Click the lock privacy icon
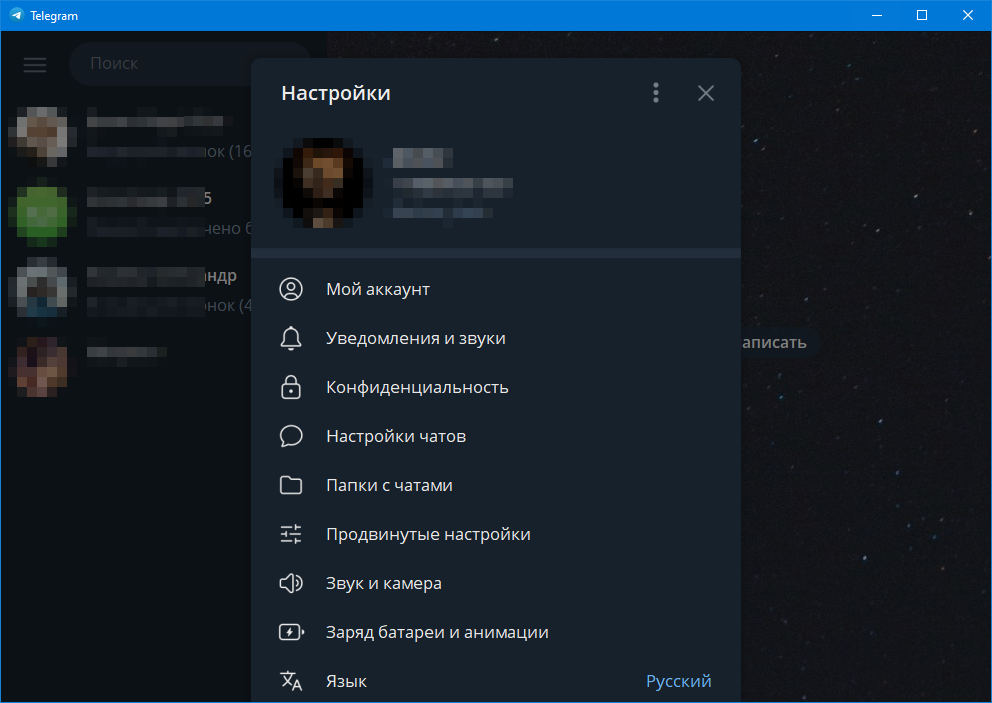992x703 pixels. (x=291, y=387)
